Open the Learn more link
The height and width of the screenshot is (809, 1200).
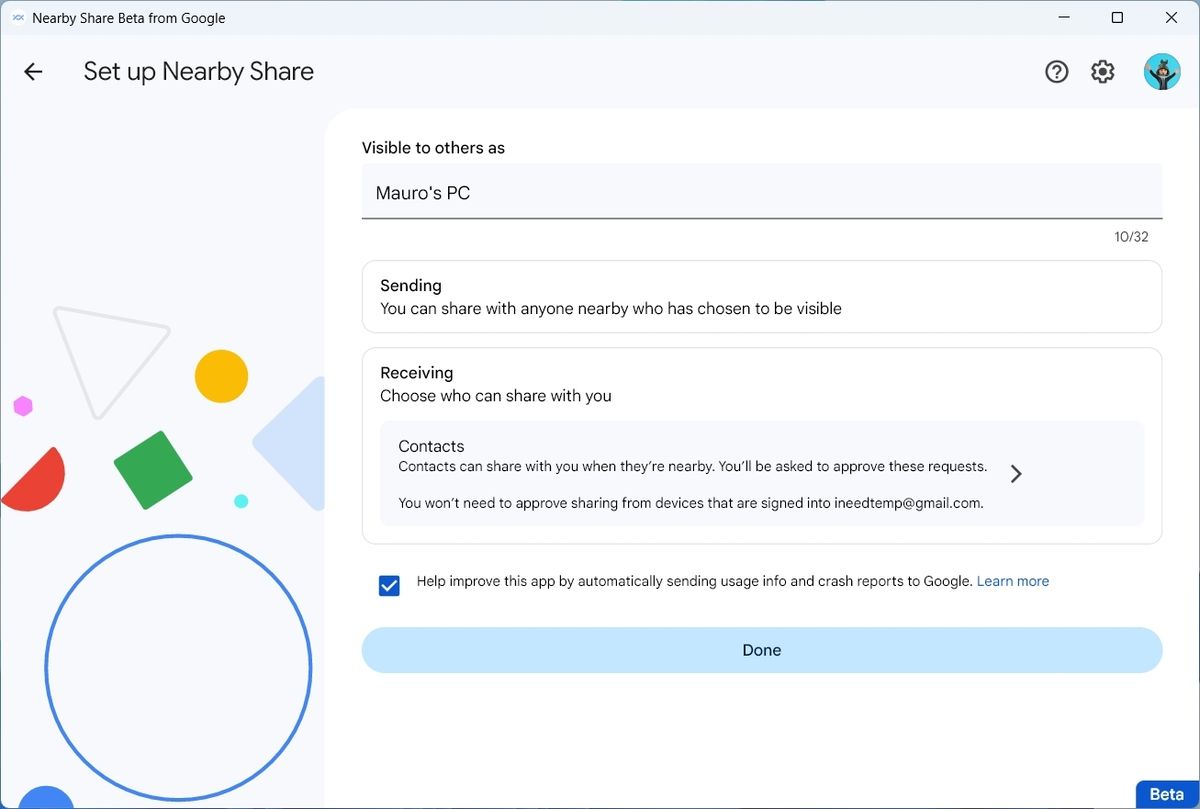click(1012, 580)
